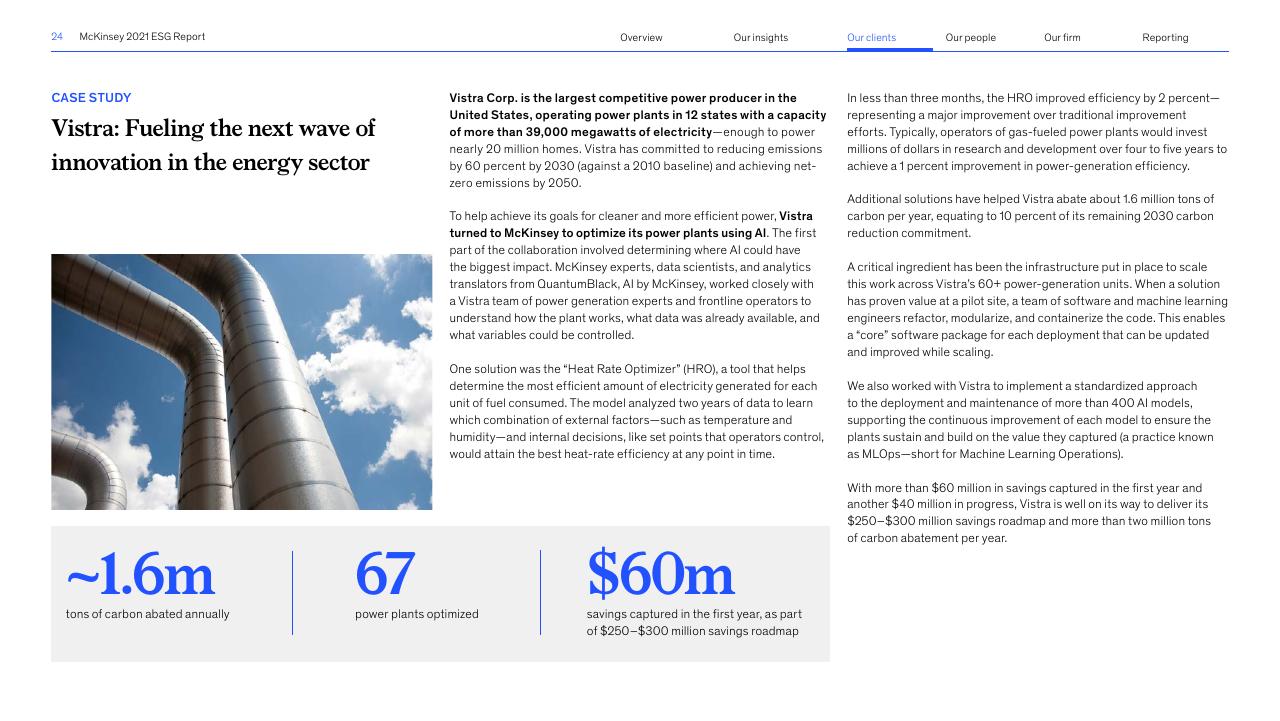
Task: Click the page number 24
Action: 57,37
